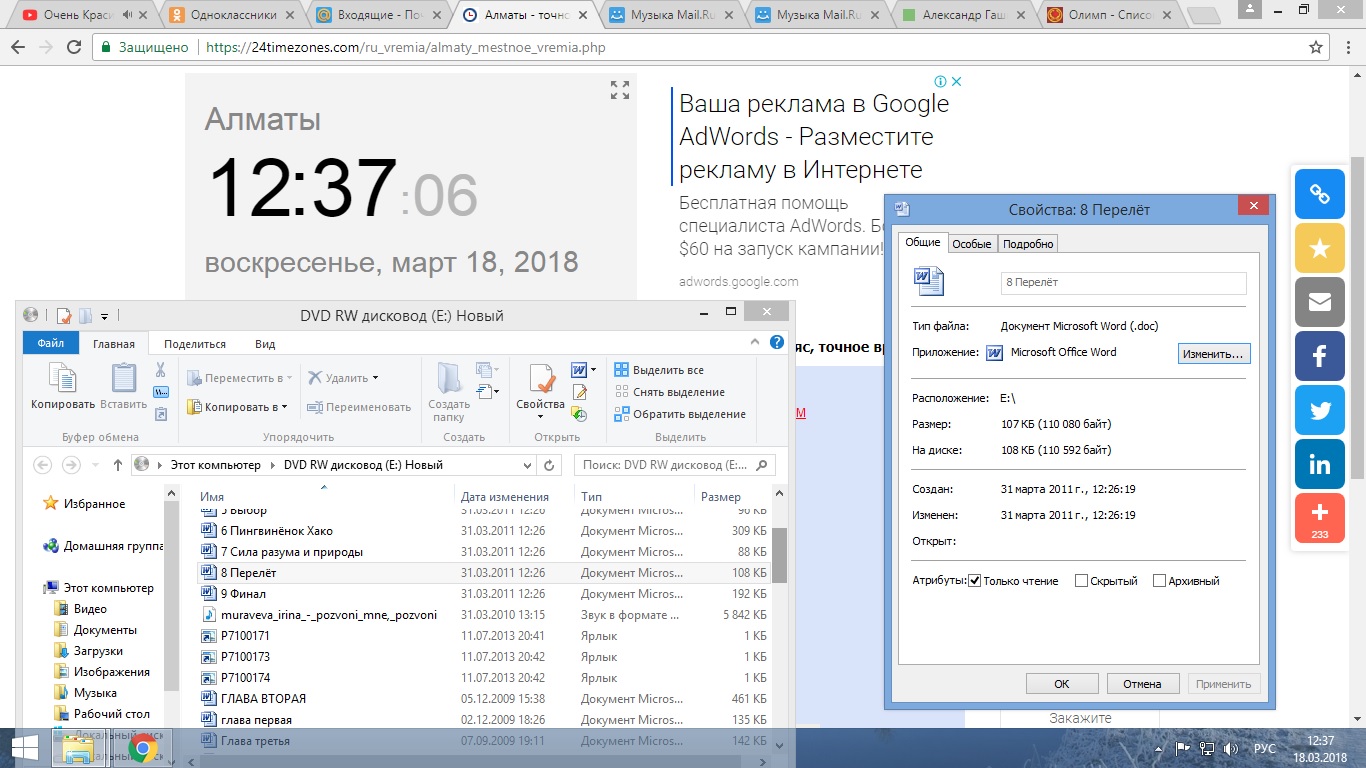Open Музыка folder in navigation pane
Viewport: 1366px width, 768px height.
coord(95,693)
